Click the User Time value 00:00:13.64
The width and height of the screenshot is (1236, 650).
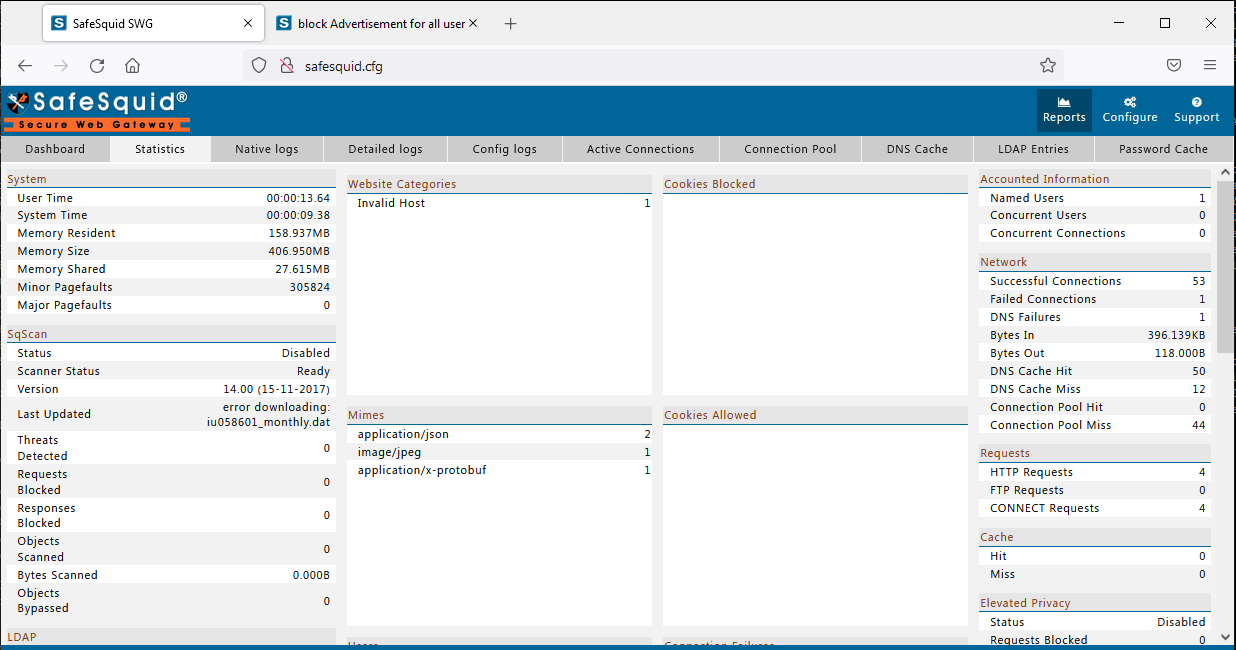click(x=298, y=198)
